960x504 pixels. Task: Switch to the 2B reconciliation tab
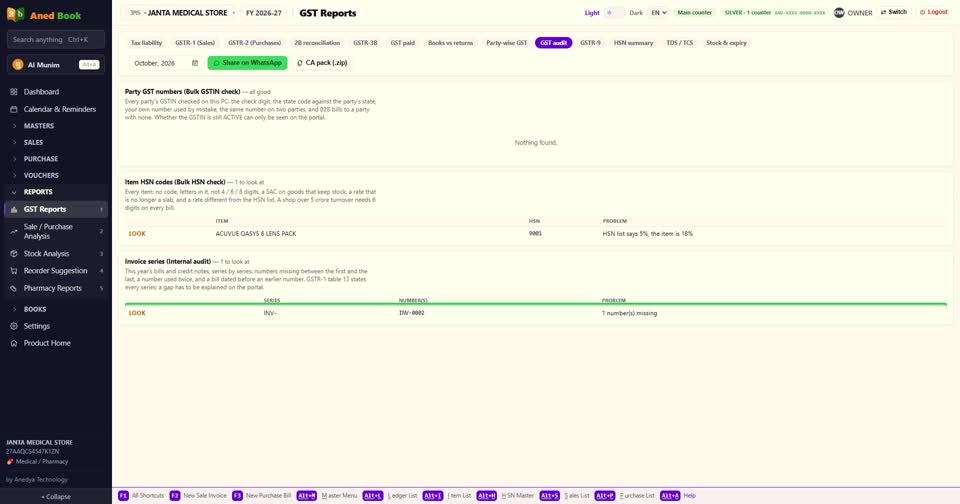317,43
